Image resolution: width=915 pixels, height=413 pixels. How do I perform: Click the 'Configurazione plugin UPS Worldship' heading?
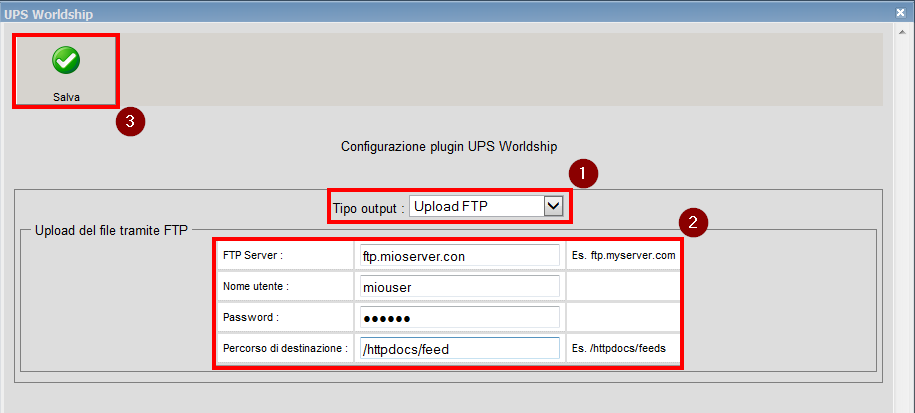tap(449, 146)
